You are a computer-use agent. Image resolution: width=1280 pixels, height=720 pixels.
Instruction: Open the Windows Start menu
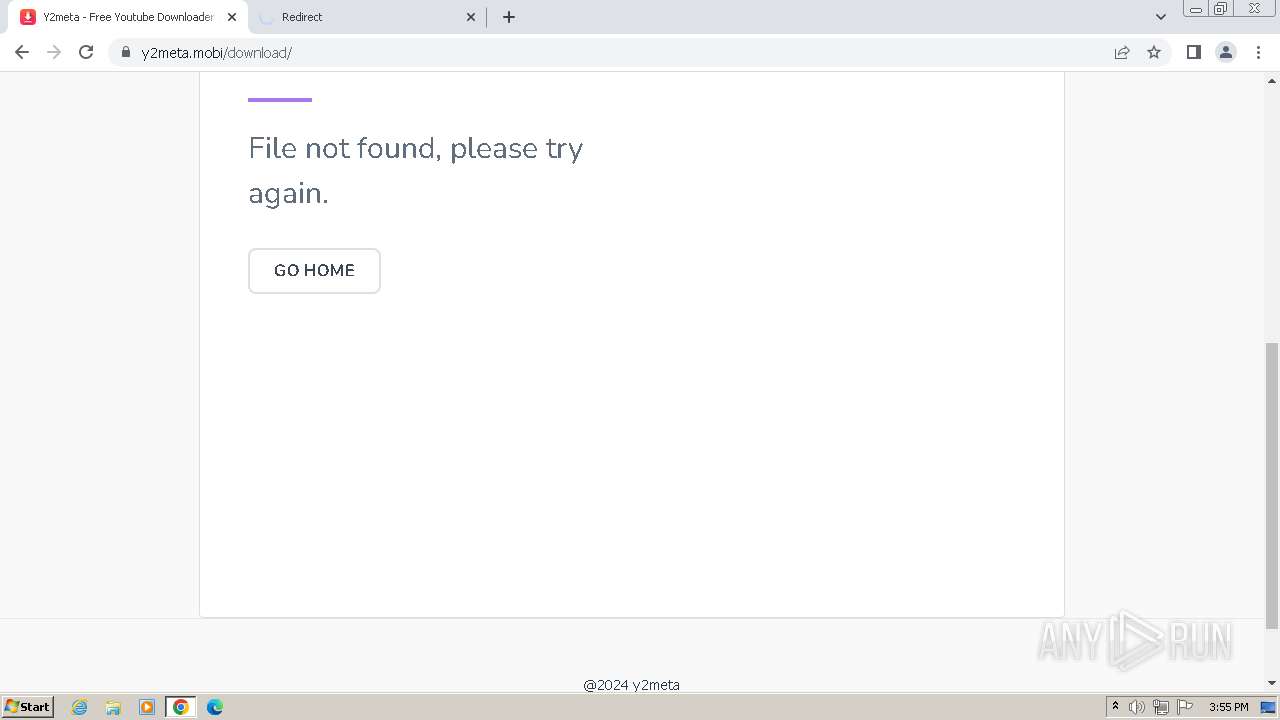(28, 707)
